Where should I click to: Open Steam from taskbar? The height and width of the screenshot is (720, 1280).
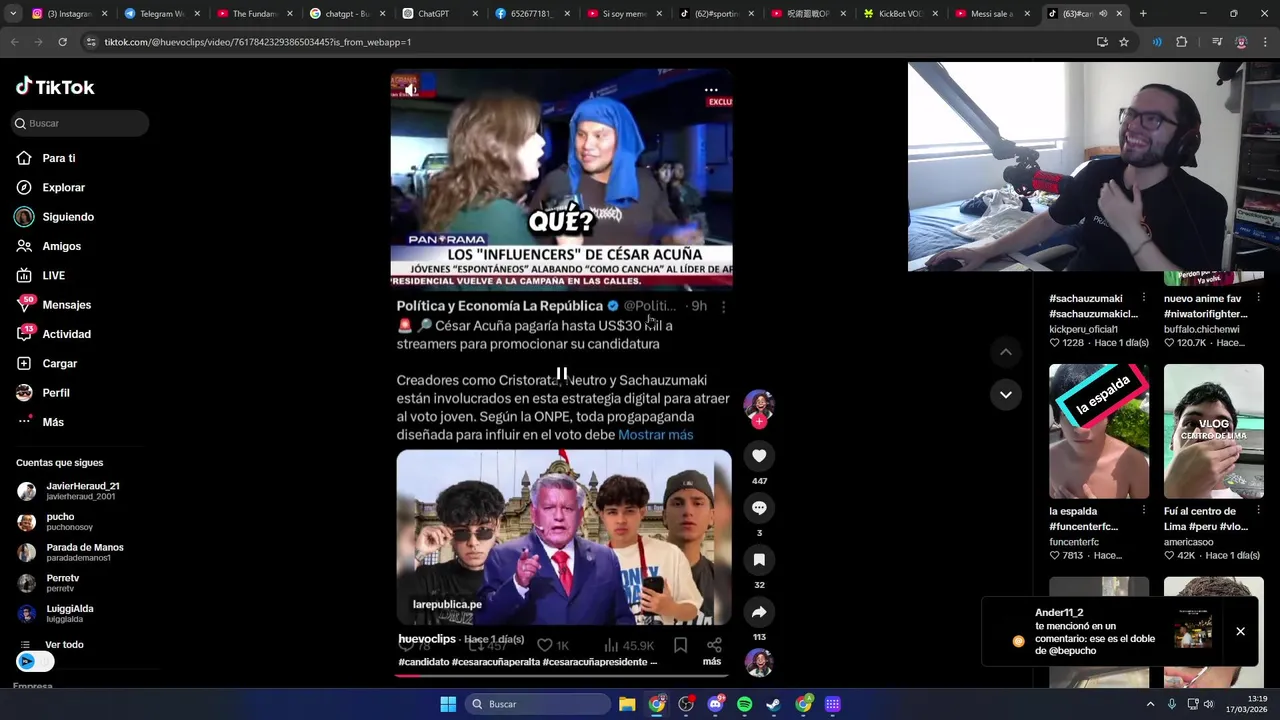point(773,704)
